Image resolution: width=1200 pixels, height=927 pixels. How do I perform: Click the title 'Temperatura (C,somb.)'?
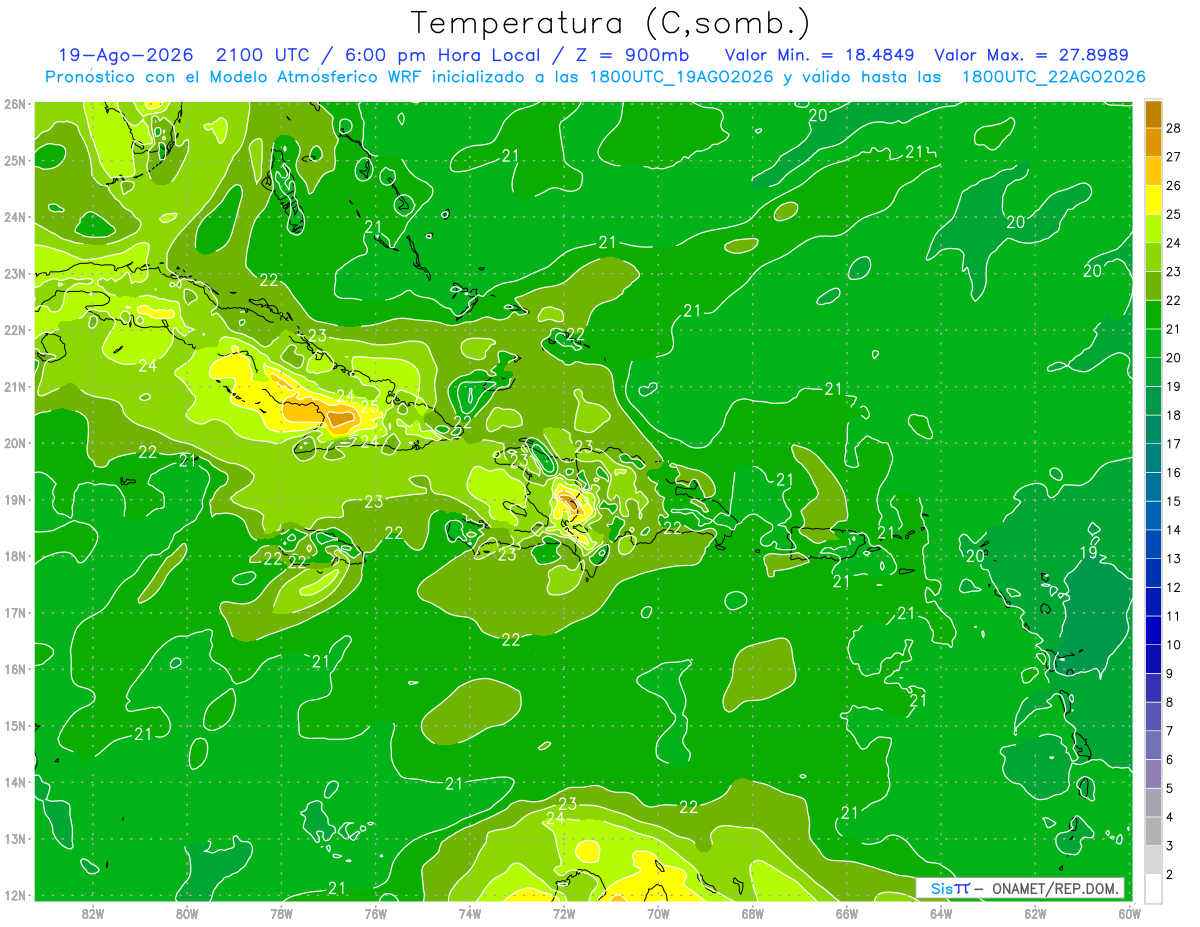[x=611, y=23]
